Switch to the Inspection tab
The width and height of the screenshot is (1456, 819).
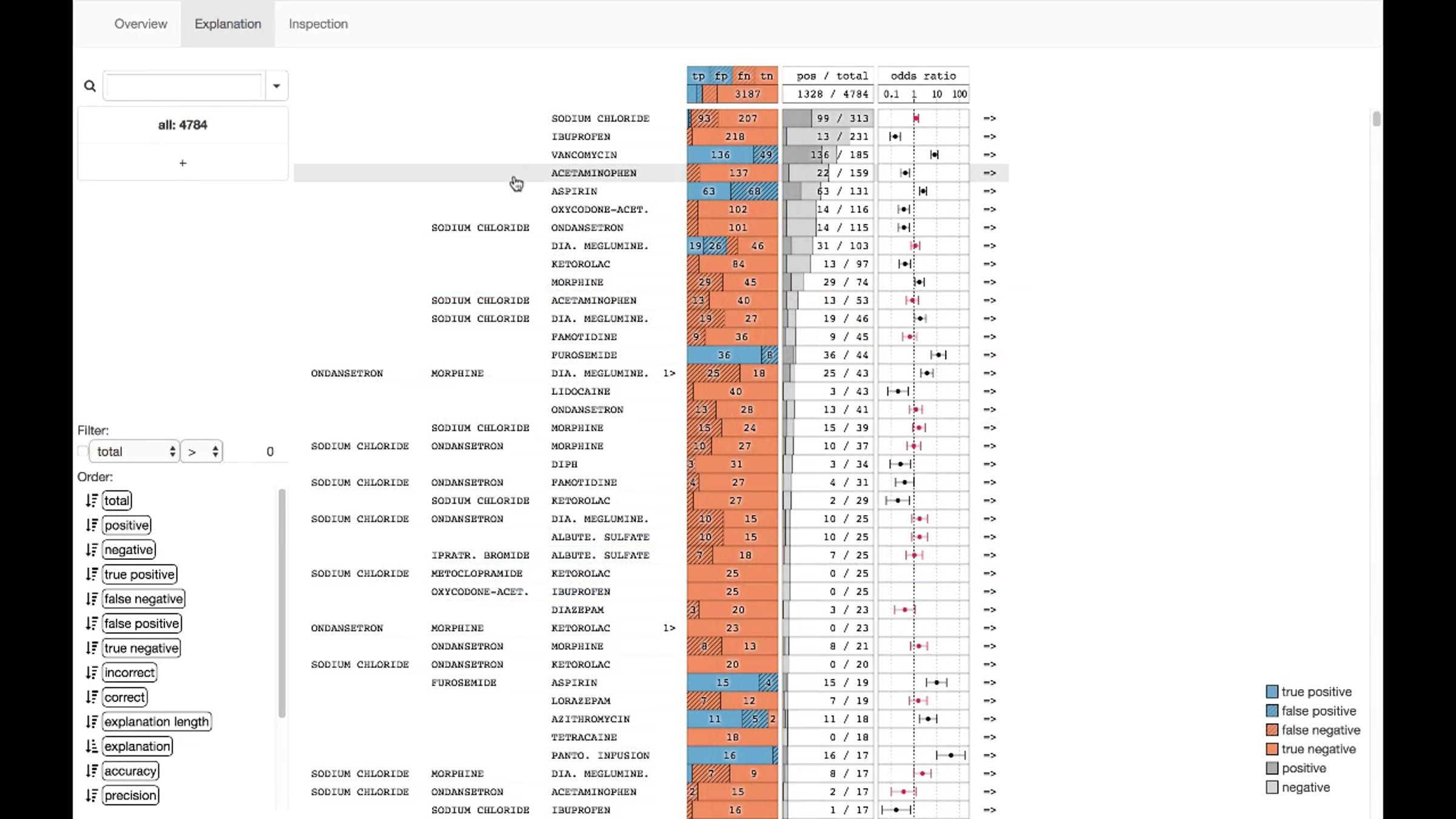tap(318, 24)
